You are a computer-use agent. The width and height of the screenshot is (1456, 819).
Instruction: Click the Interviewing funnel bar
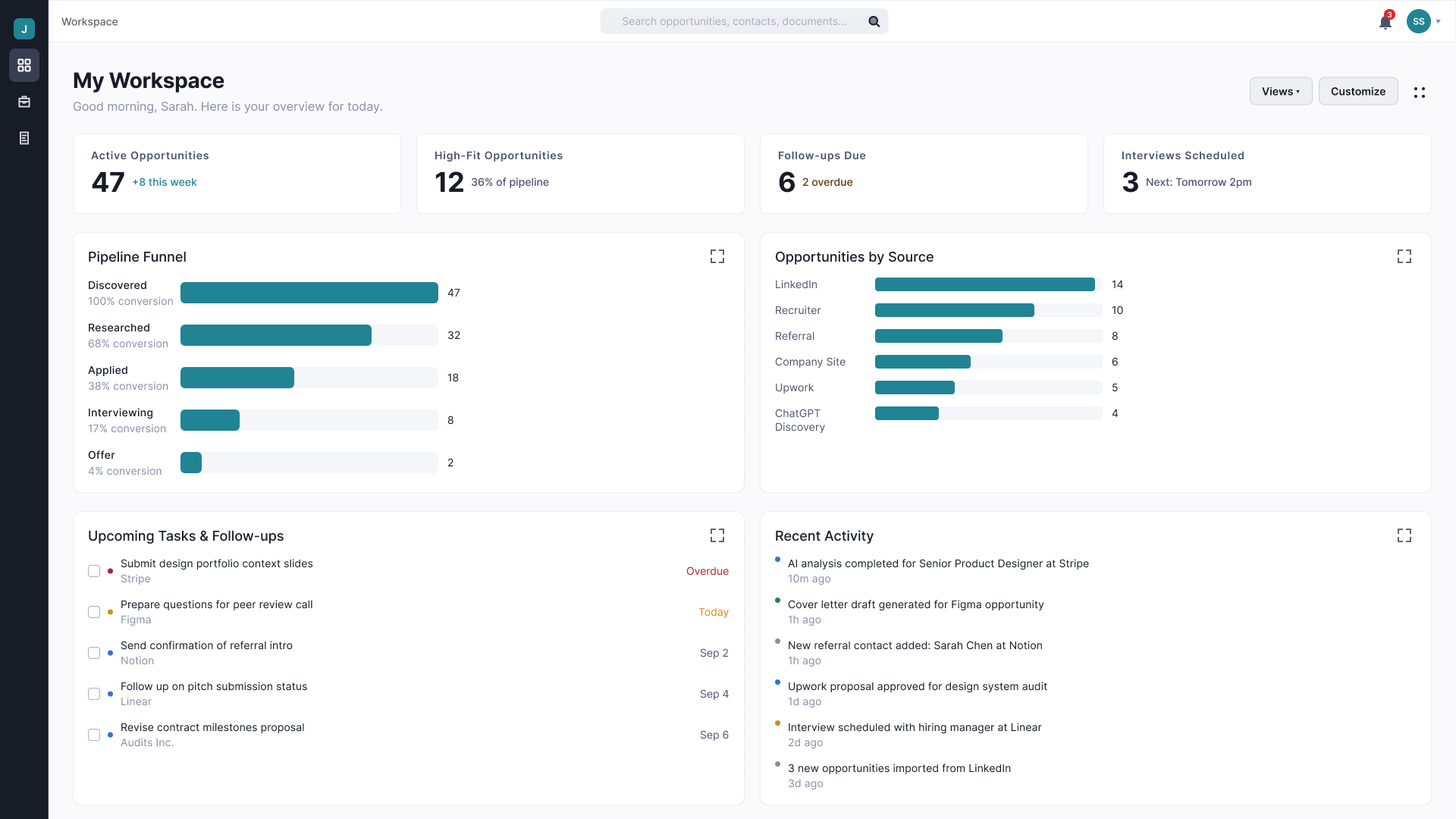(x=210, y=420)
